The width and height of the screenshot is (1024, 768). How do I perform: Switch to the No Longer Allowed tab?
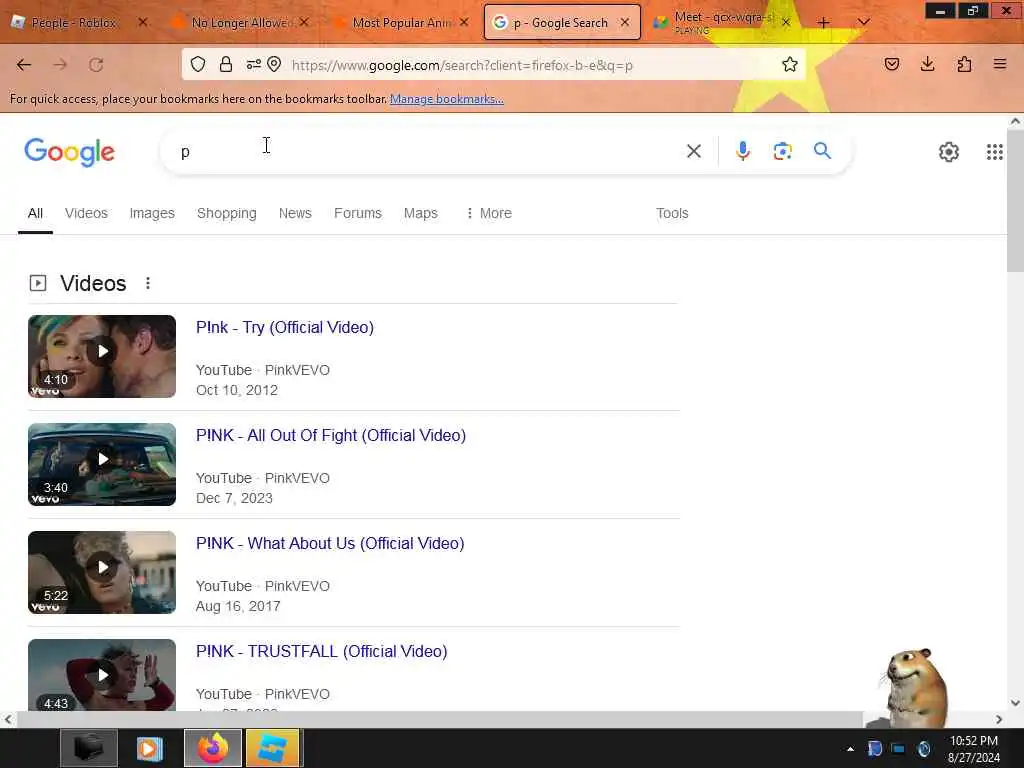point(240,23)
